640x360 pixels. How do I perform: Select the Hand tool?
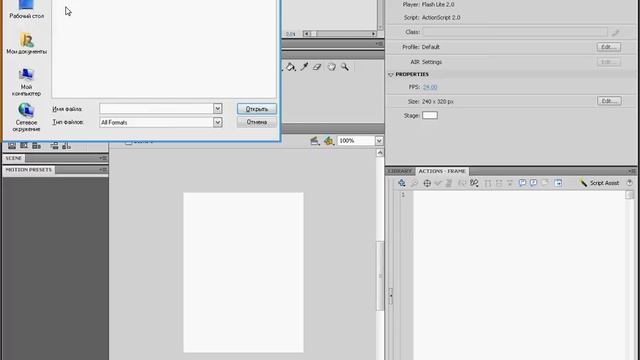tap(331, 67)
